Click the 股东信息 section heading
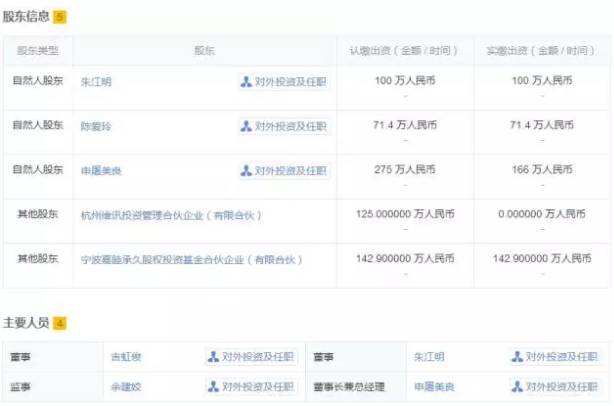Viewport: 614px width, 406px height. tap(26, 17)
